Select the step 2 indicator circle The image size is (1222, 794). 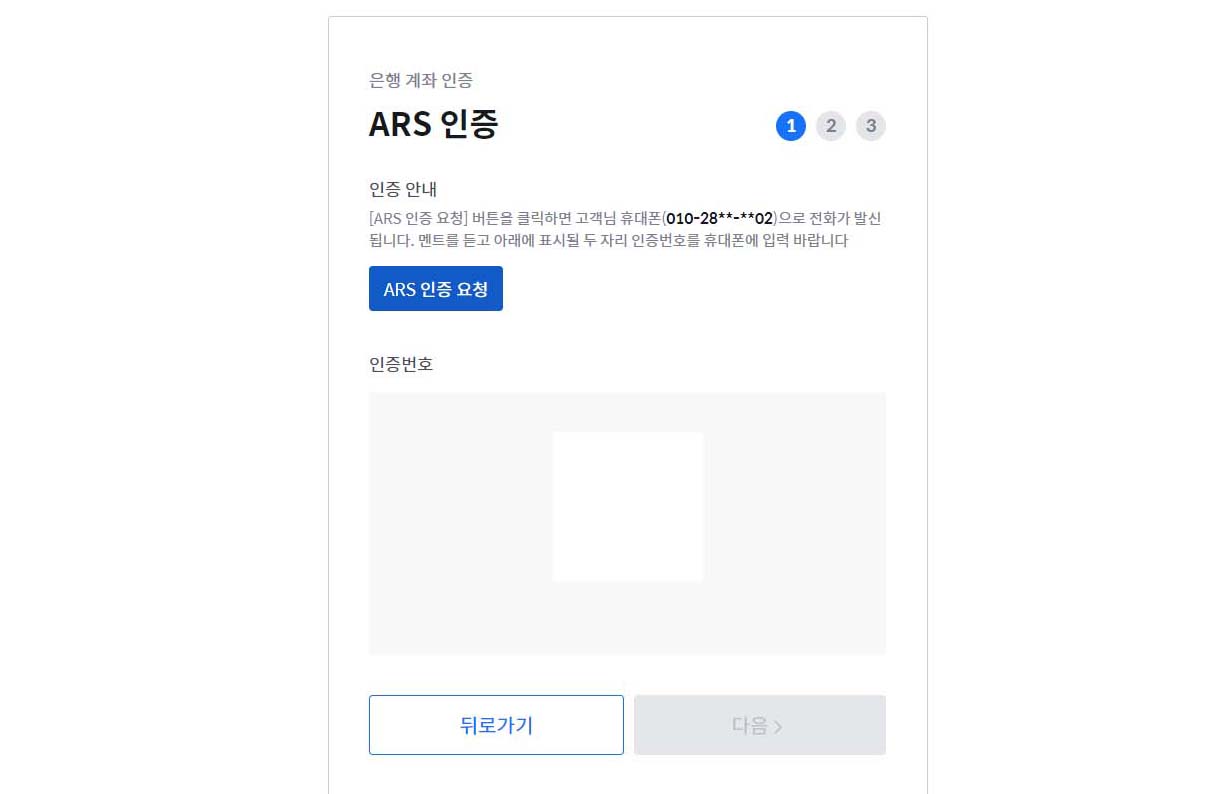click(x=831, y=126)
